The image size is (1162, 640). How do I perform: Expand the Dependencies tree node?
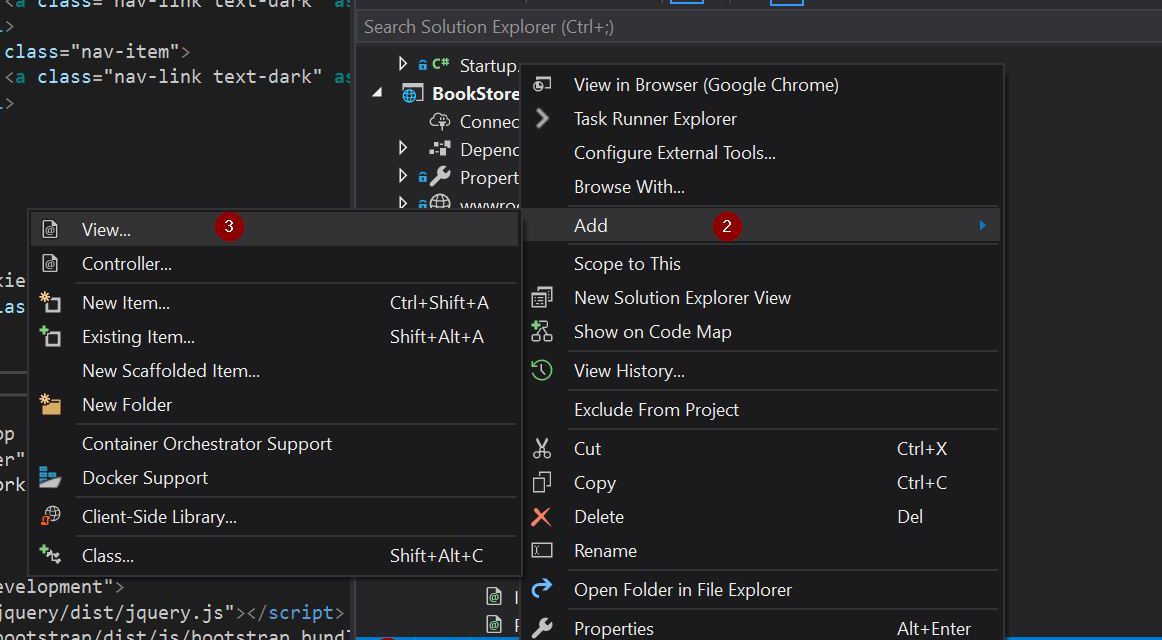pos(403,149)
